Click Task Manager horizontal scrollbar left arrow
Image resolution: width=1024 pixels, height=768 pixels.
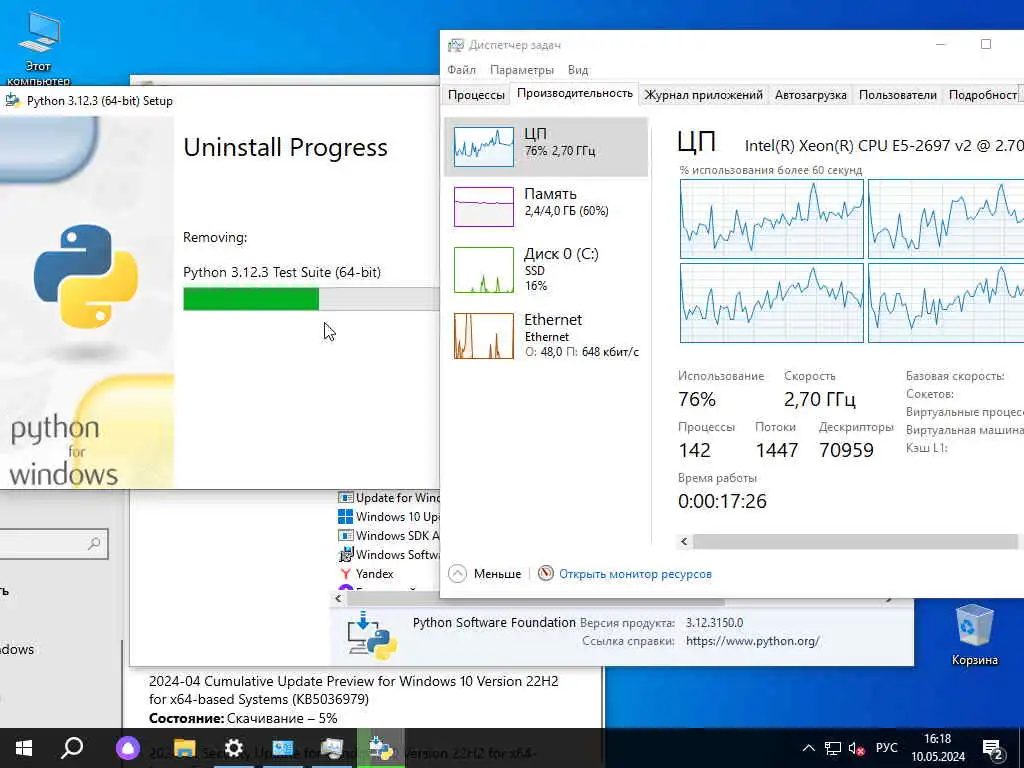[684, 541]
